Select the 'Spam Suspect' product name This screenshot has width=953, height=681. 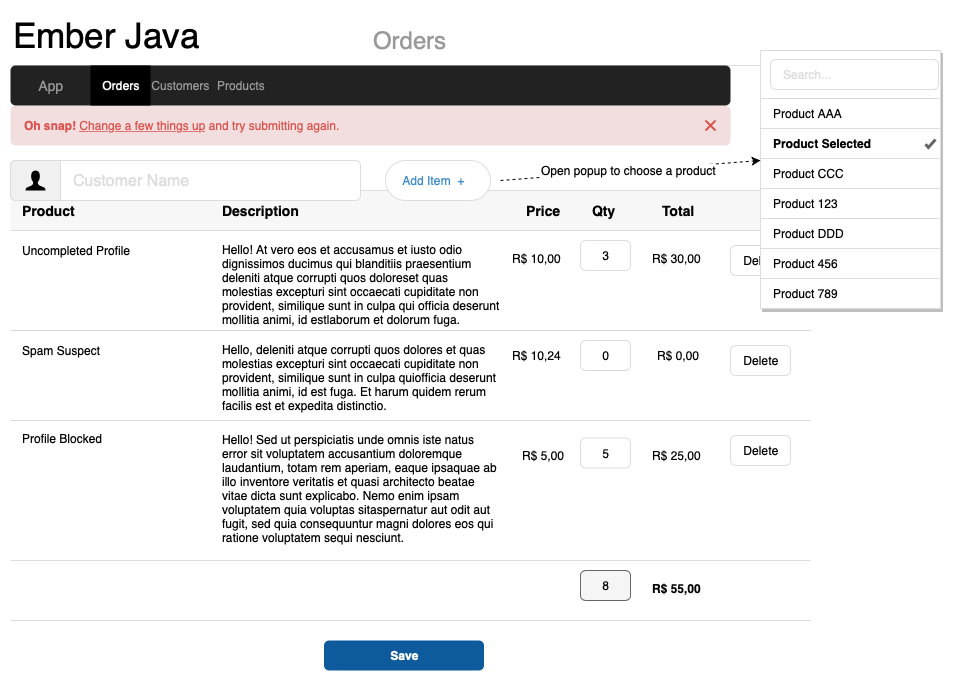pyautogui.click(x=61, y=351)
